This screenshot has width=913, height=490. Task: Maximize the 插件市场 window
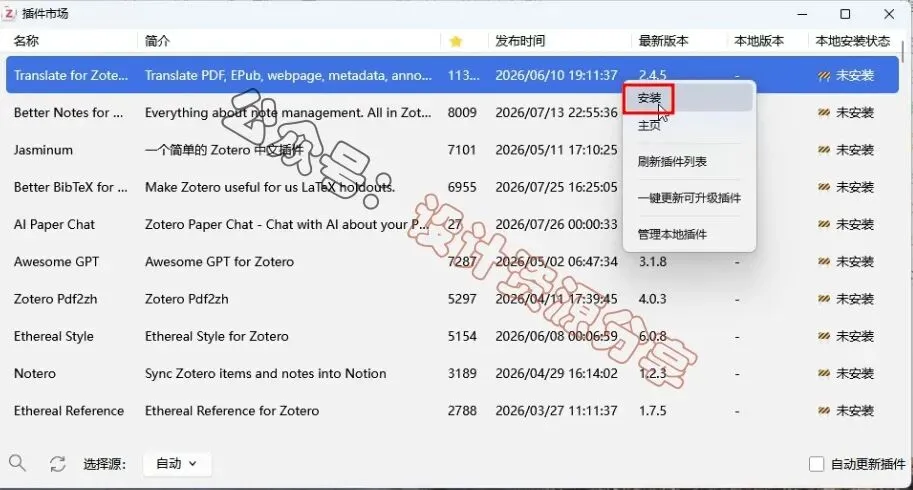pos(845,13)
